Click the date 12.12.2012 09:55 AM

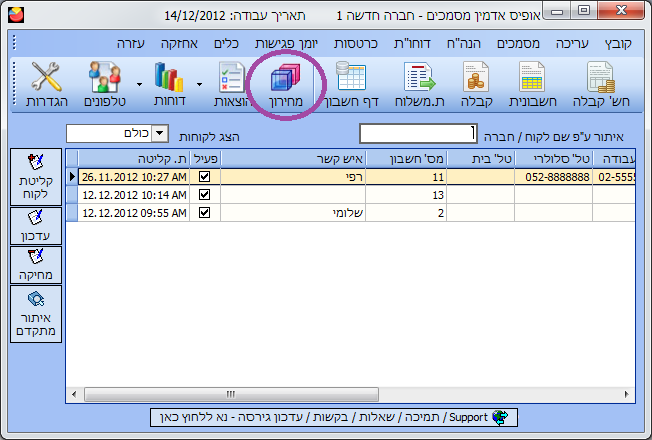pyautogui.click(x=134, y=213)
